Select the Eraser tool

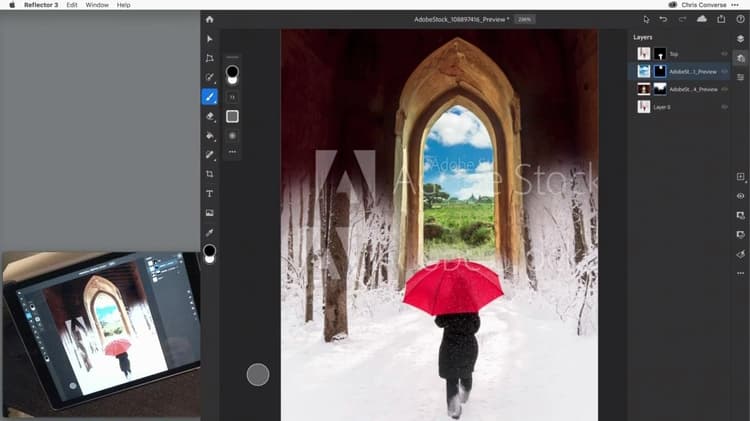(x=210, y=116)
